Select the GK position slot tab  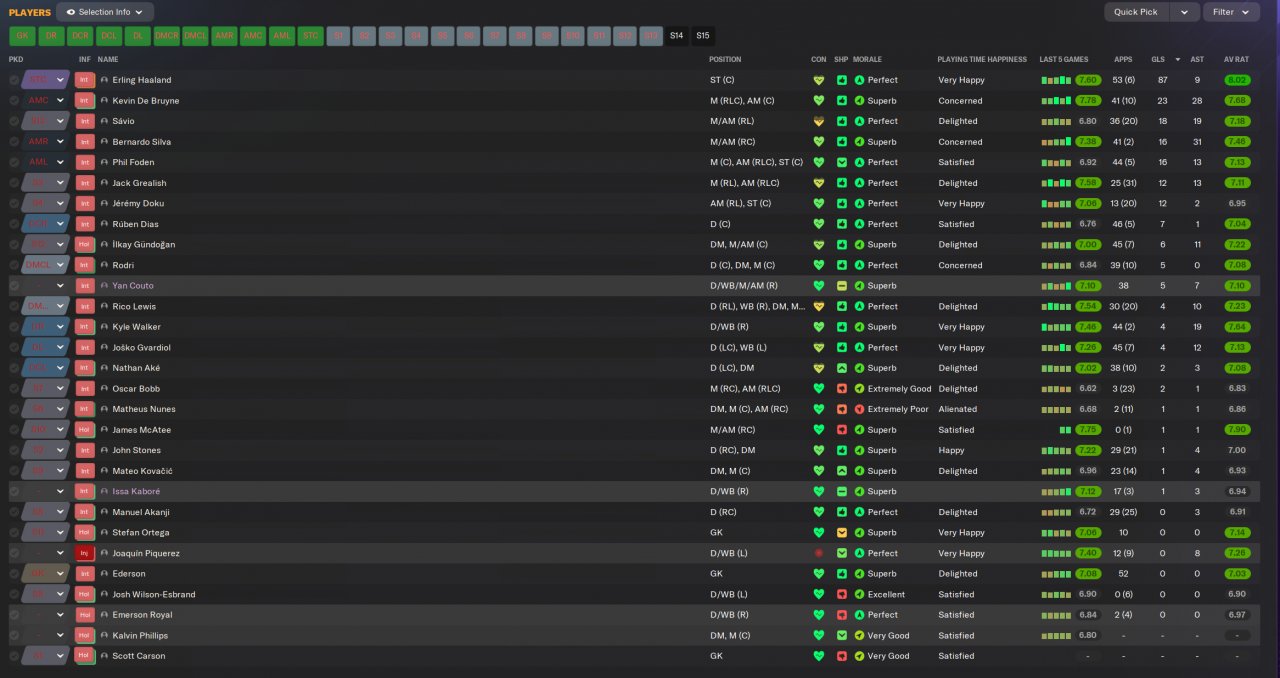pyautogui.click(x=22, y=36)
